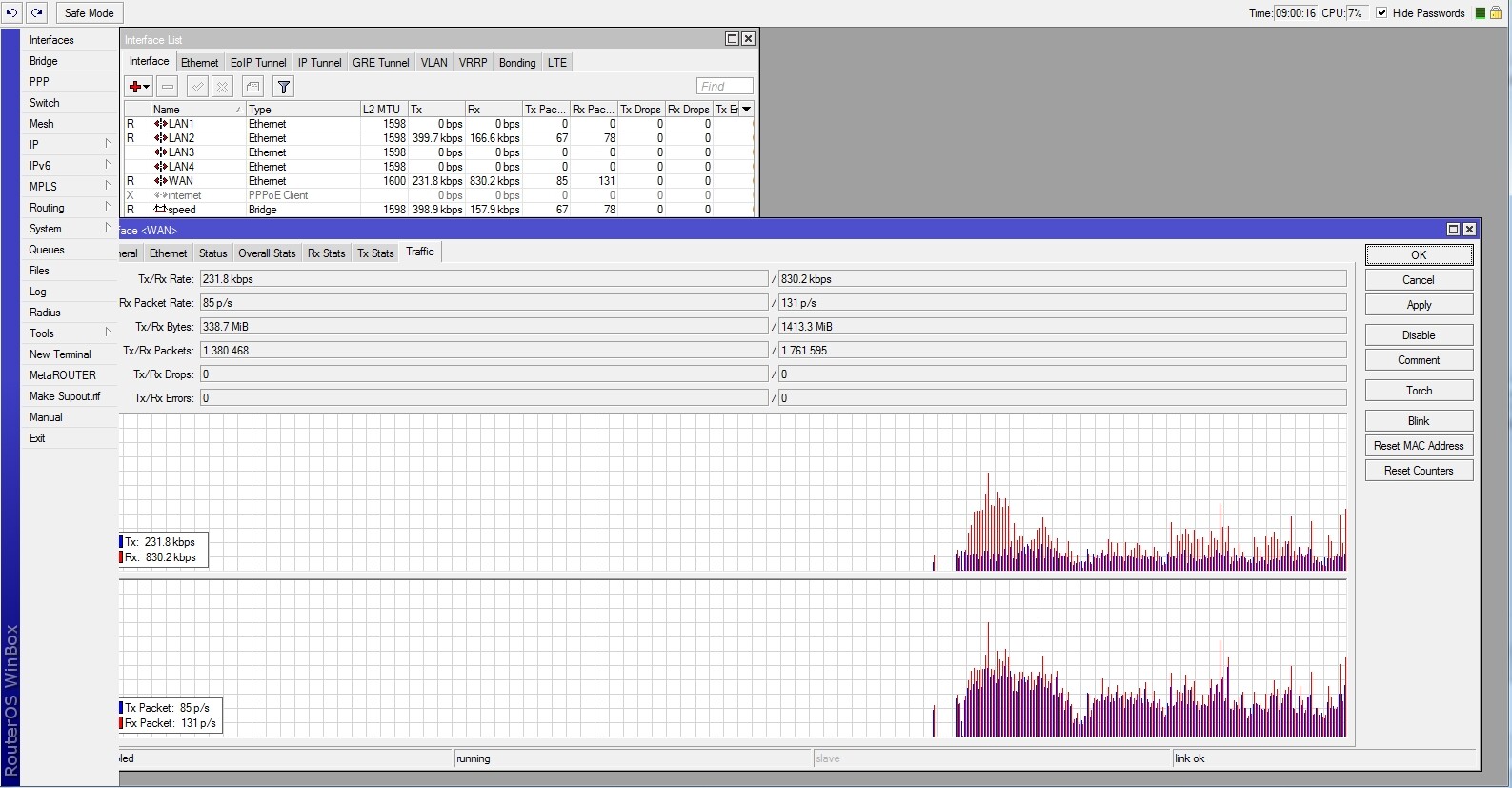Open the funnel filter icon
The width and height of the screenshot is (1512, 788).
(x=283, y=87)
